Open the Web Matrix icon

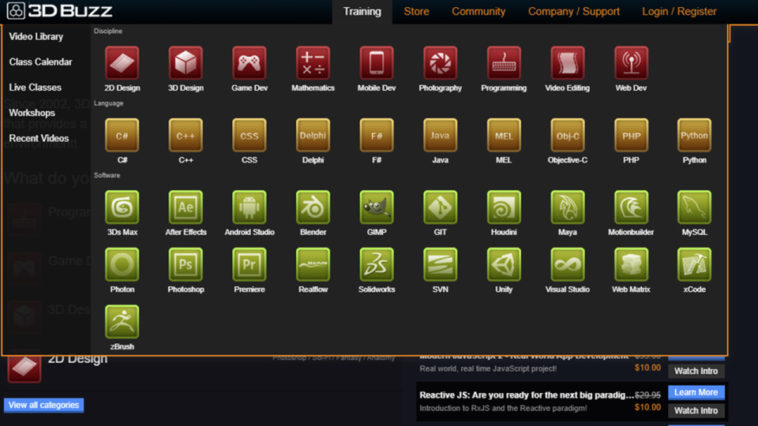point(631,264)
